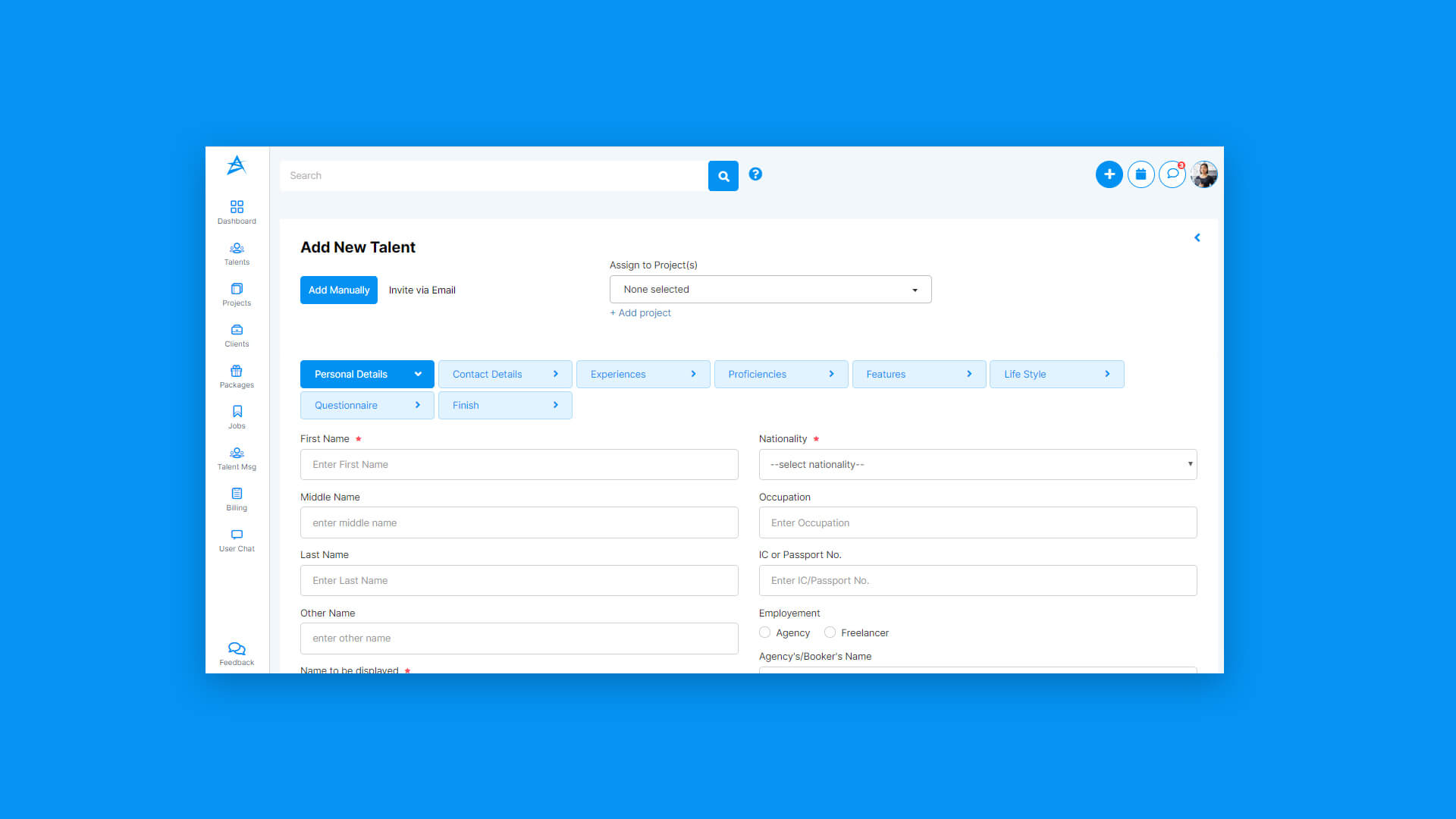Click the Invite via Email button

[422, 290]
